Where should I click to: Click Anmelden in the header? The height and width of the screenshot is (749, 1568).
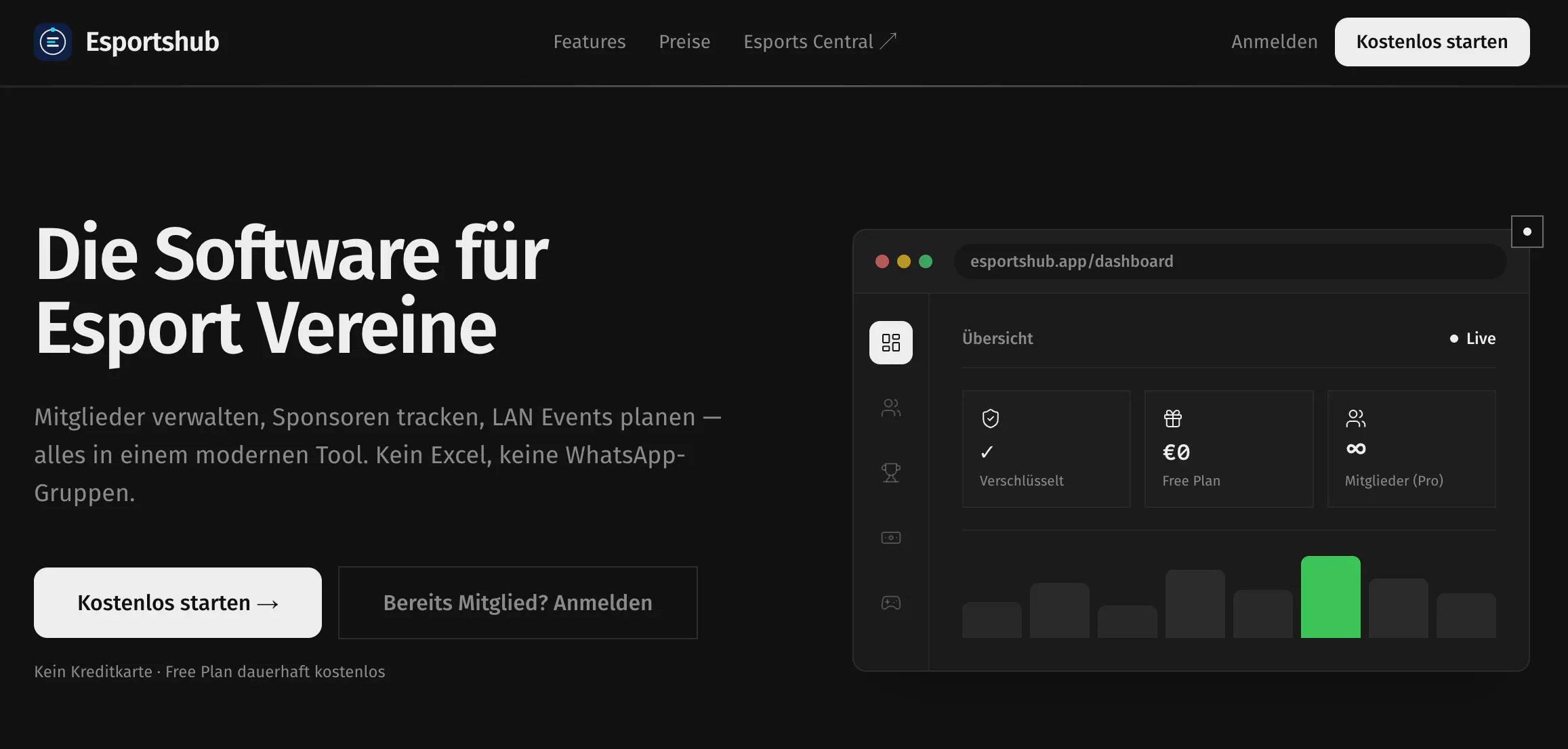tap(1275, 42)
